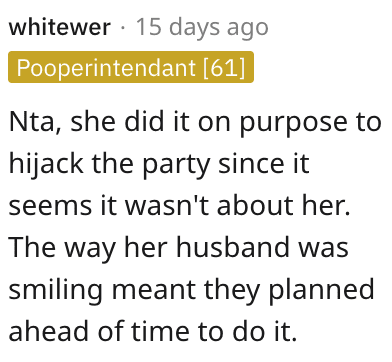Click the word 'time' in last line
Screen dimensions: 392x362
coord(161,331)
